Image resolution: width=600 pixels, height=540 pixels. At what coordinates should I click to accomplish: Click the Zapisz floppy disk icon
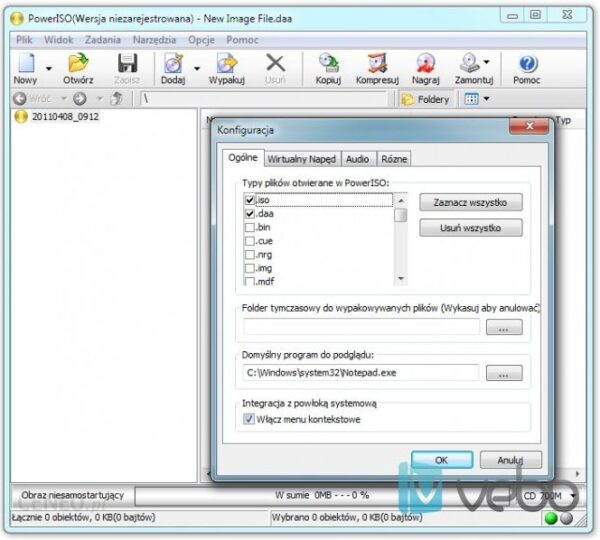(127, 63)
